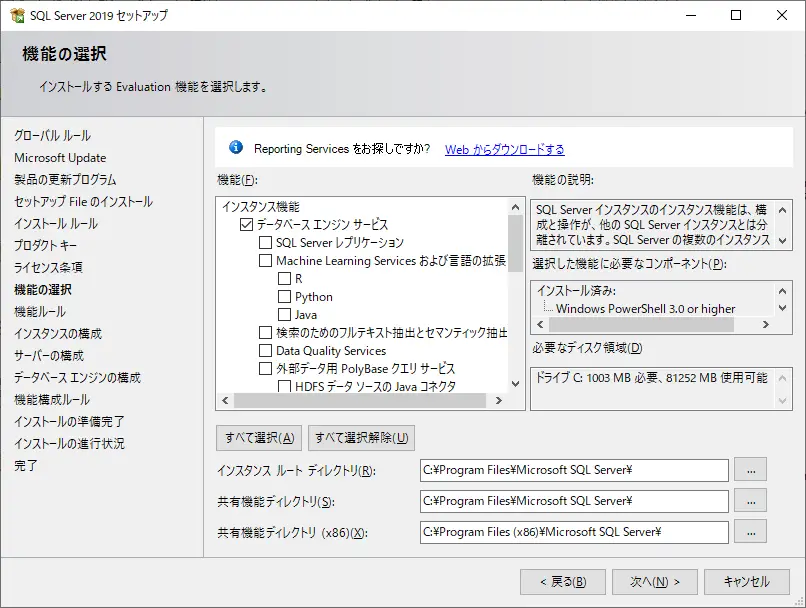Select インストール ルール step
Viewport: 806px width, 608px height.
(56, 224)
